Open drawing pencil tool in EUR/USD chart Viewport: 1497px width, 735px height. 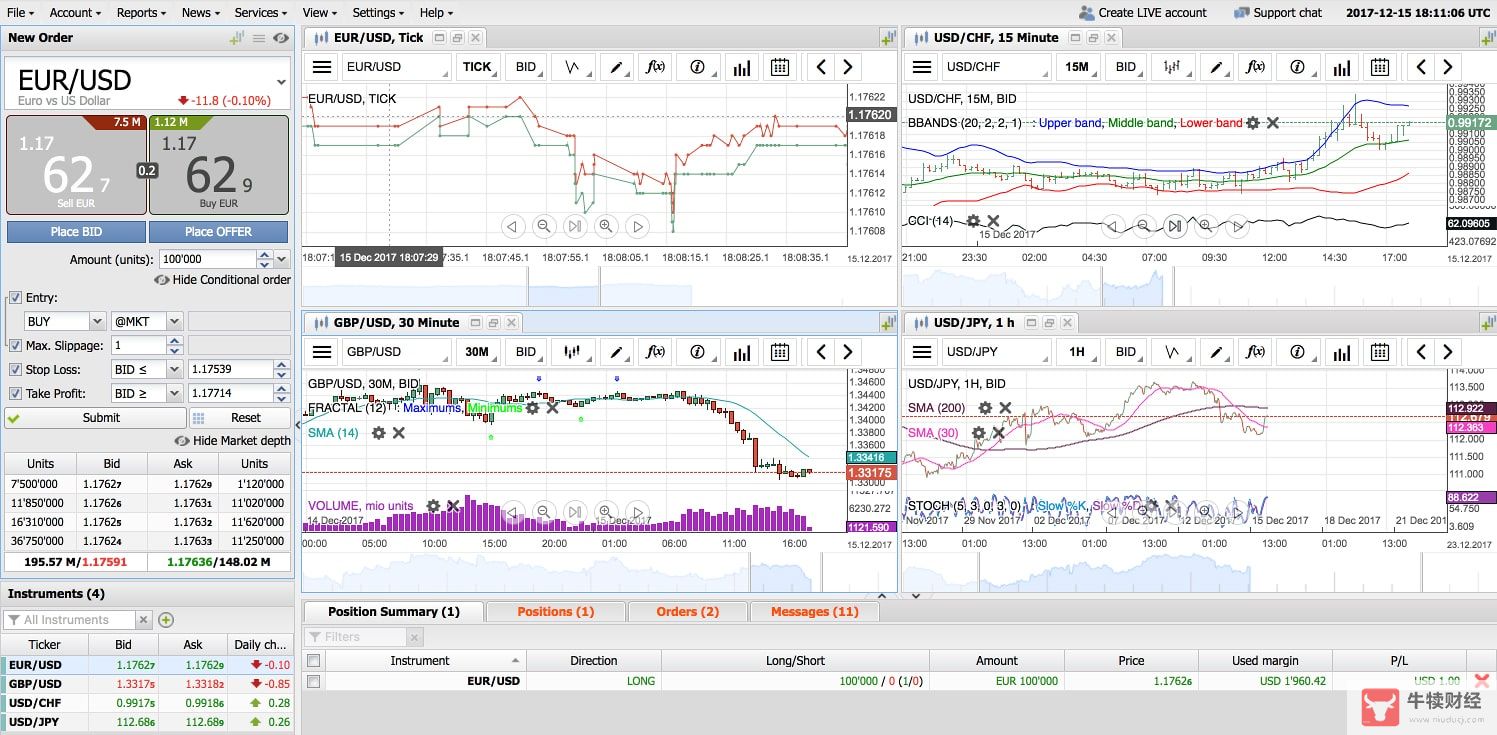tap(618, 67)
